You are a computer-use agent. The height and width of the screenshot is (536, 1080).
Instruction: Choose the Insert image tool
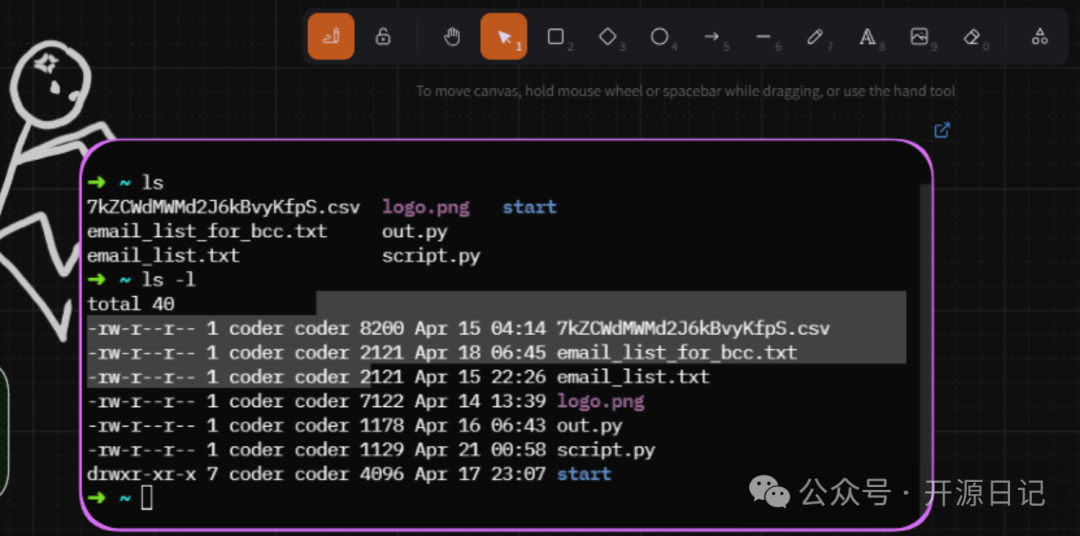coord(920,37)
